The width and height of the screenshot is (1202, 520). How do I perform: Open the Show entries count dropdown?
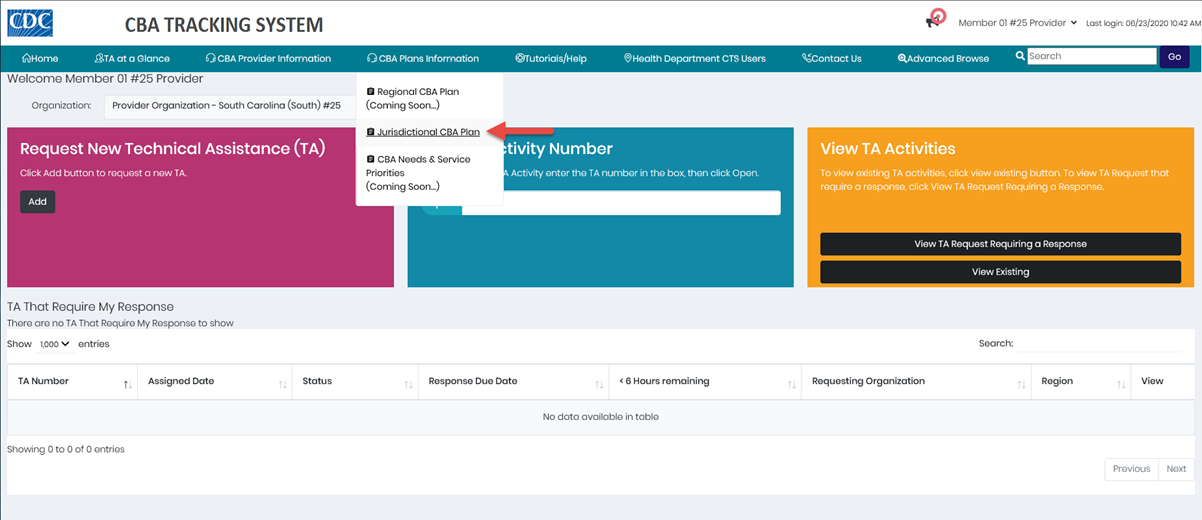point(54,344)
